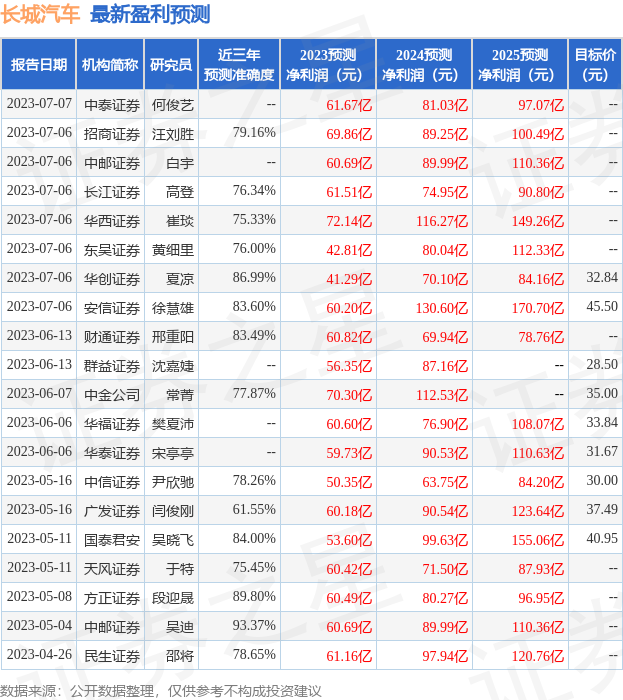Image resolution: width=623 pixels, height=700 pixels.
Task: Click analyst name 于特
Action: tap(180, 570)
